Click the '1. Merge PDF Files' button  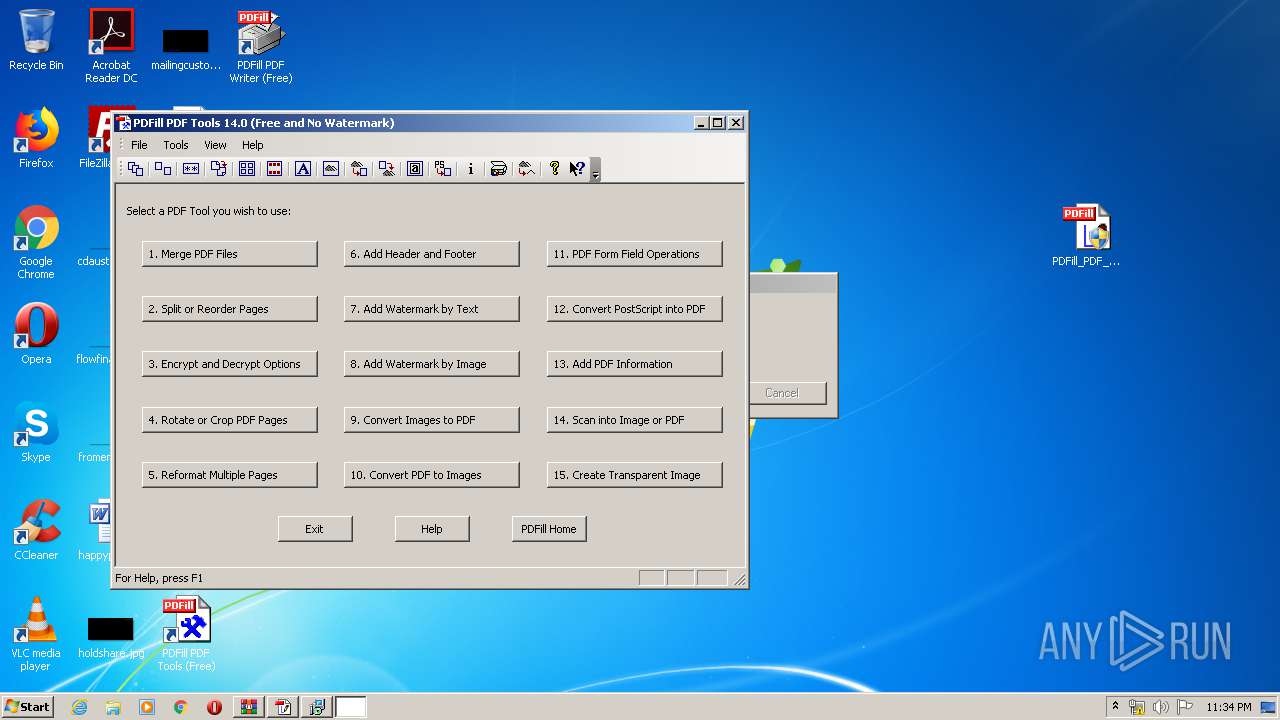(230, 254)
